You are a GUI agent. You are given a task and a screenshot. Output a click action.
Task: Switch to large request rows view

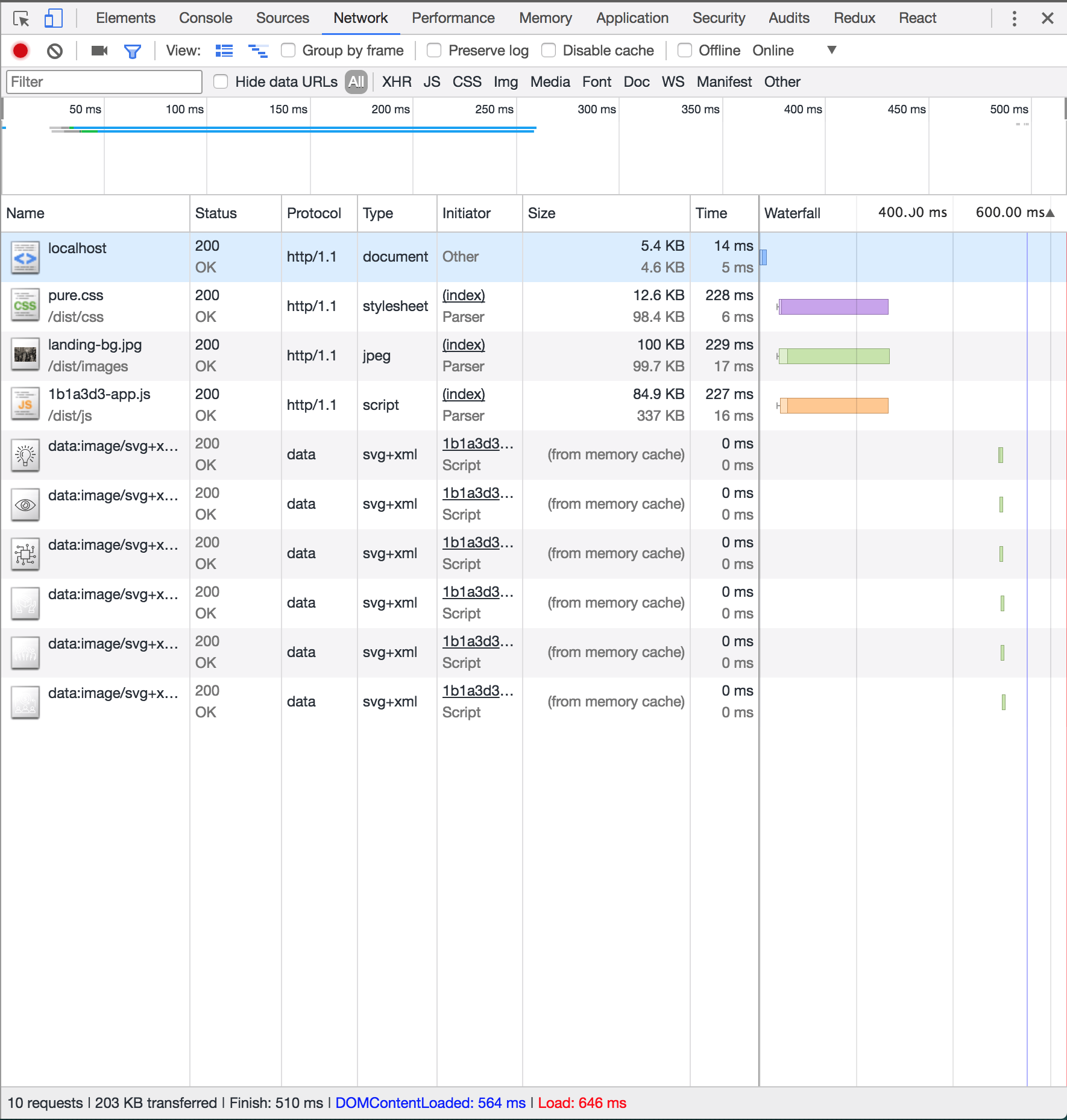point(224,51)
